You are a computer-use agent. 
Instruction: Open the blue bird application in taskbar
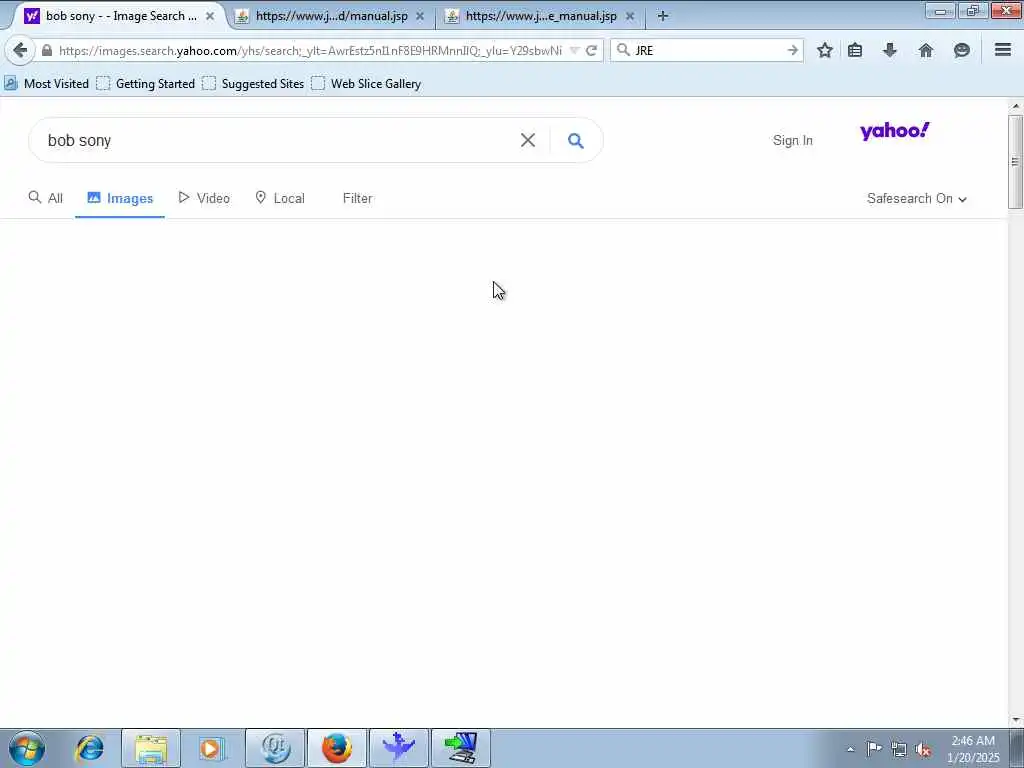[398, 748]
